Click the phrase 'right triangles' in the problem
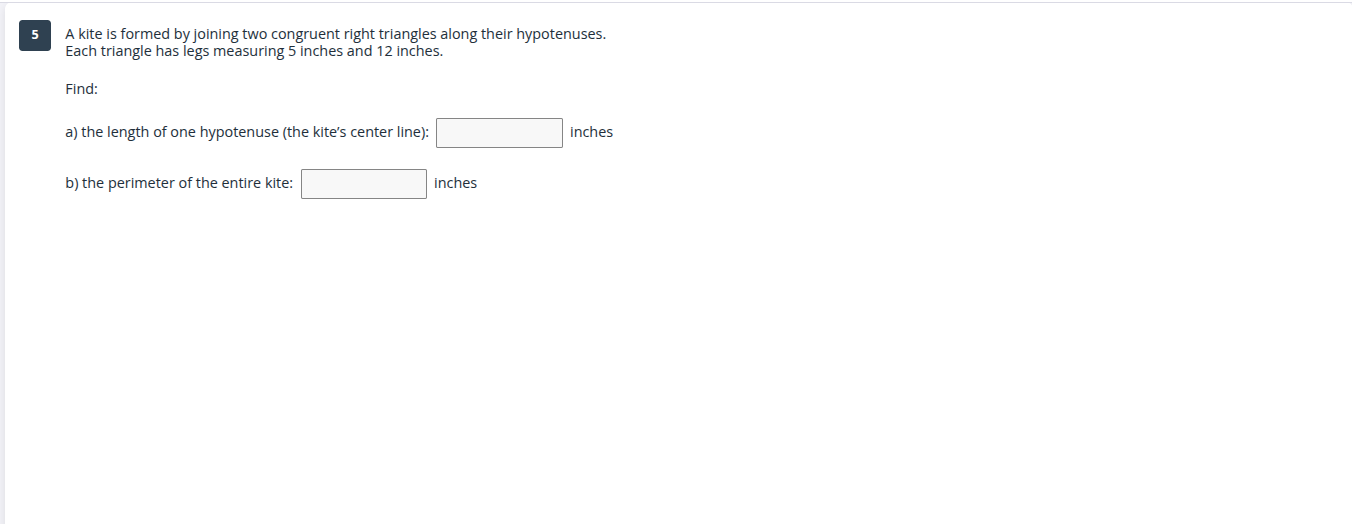The height and width of the screenshot is (524, 1352). (387, 34)
